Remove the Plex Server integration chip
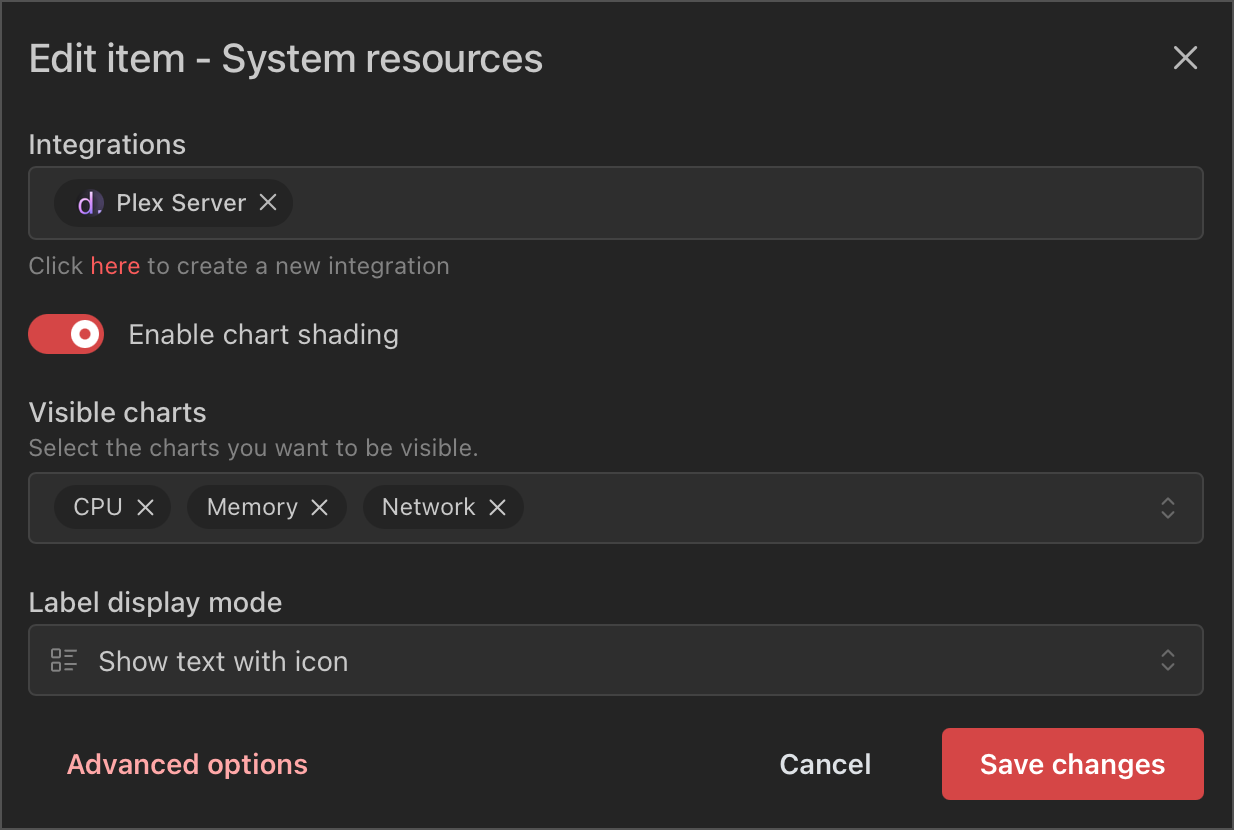This screenshot has height=830, width=1234. (268, 203)
